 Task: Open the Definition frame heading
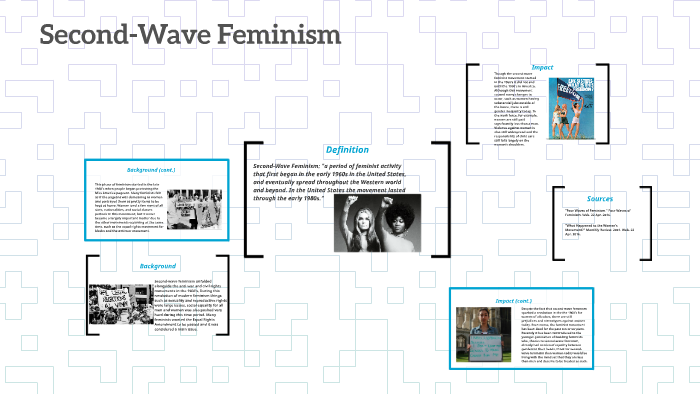tap(347, 150)
